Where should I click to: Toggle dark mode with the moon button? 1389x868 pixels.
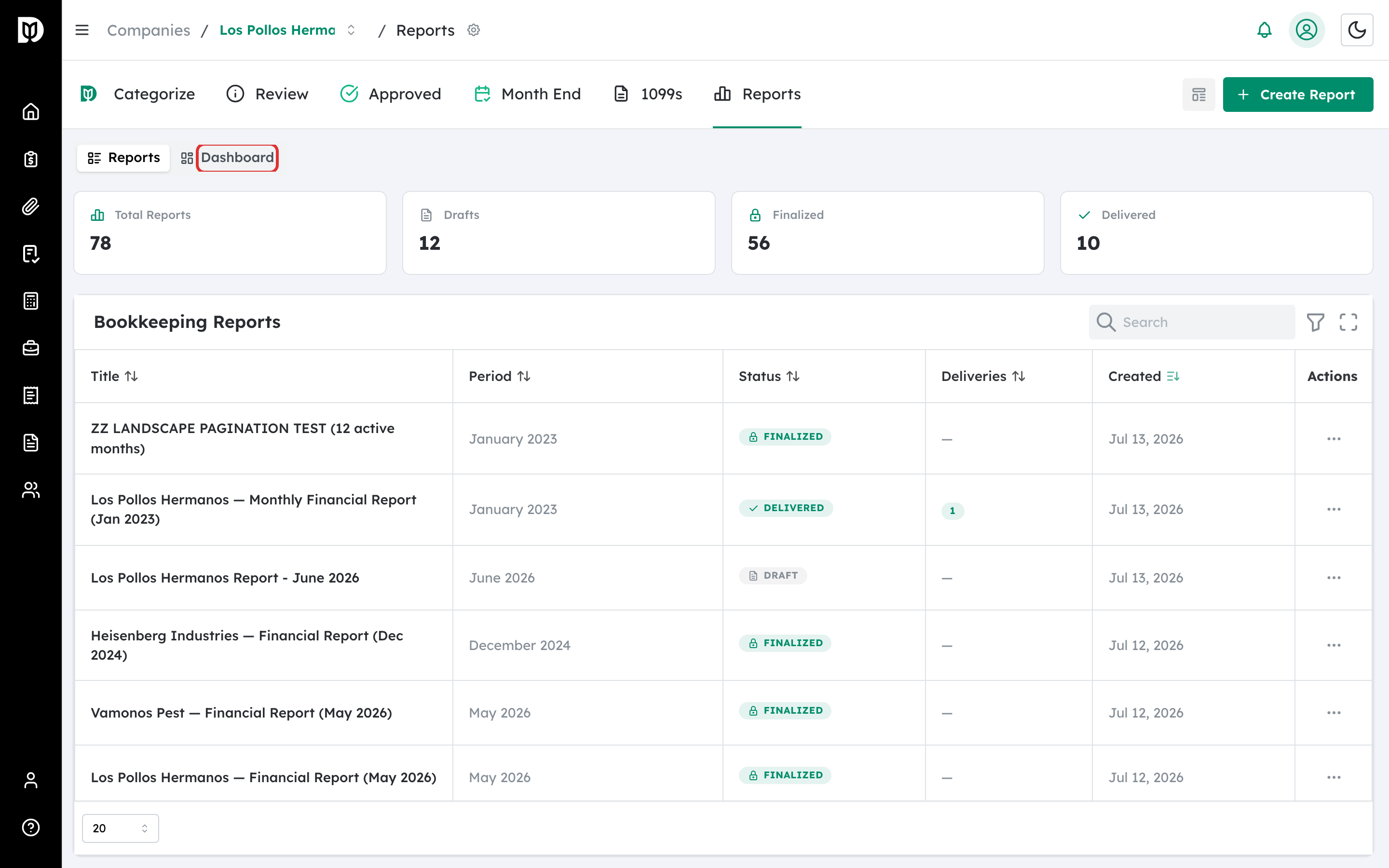pos(1357,30)
